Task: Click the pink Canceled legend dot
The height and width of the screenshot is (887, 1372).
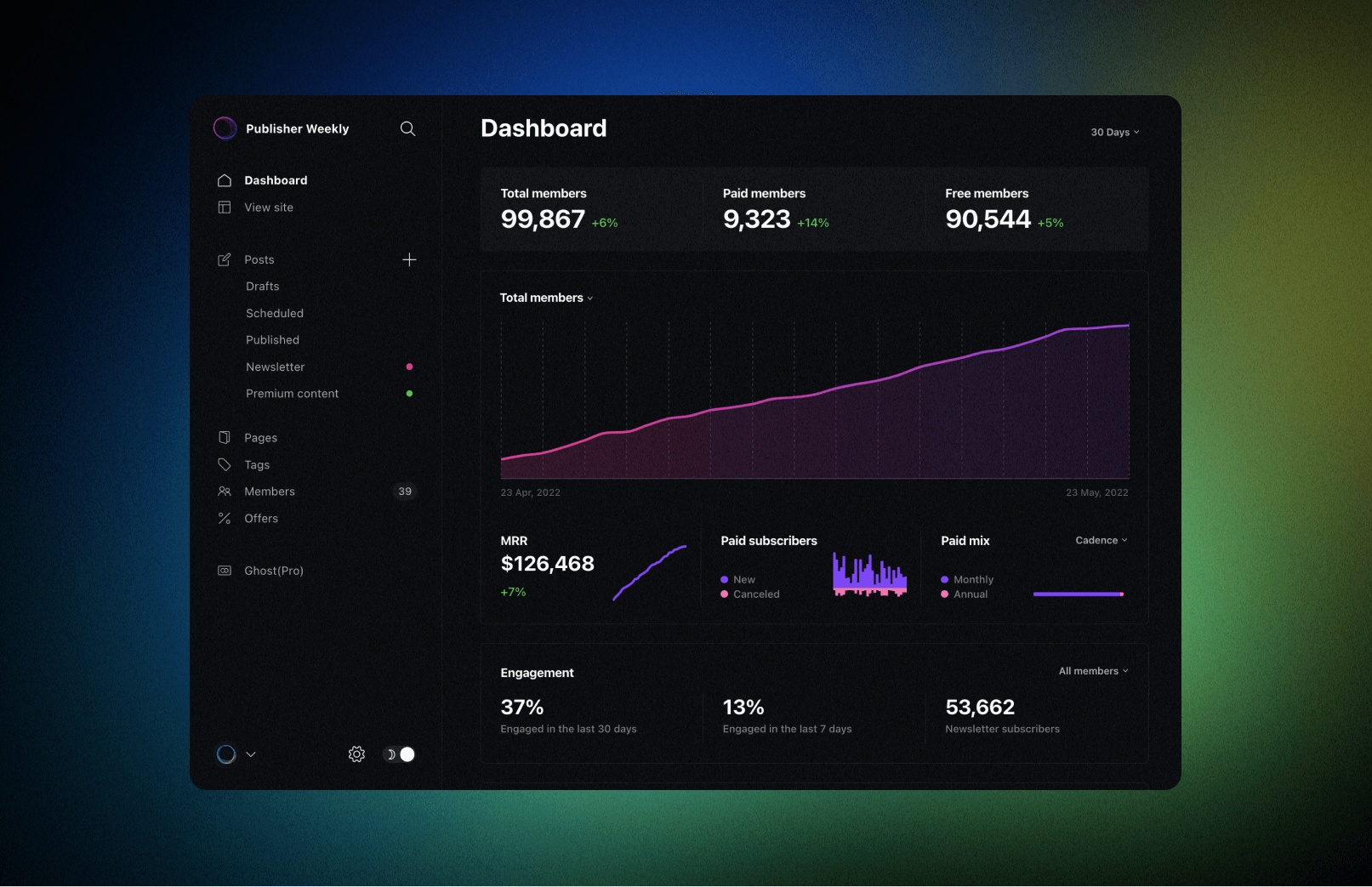Action: [x=724, y=594]
